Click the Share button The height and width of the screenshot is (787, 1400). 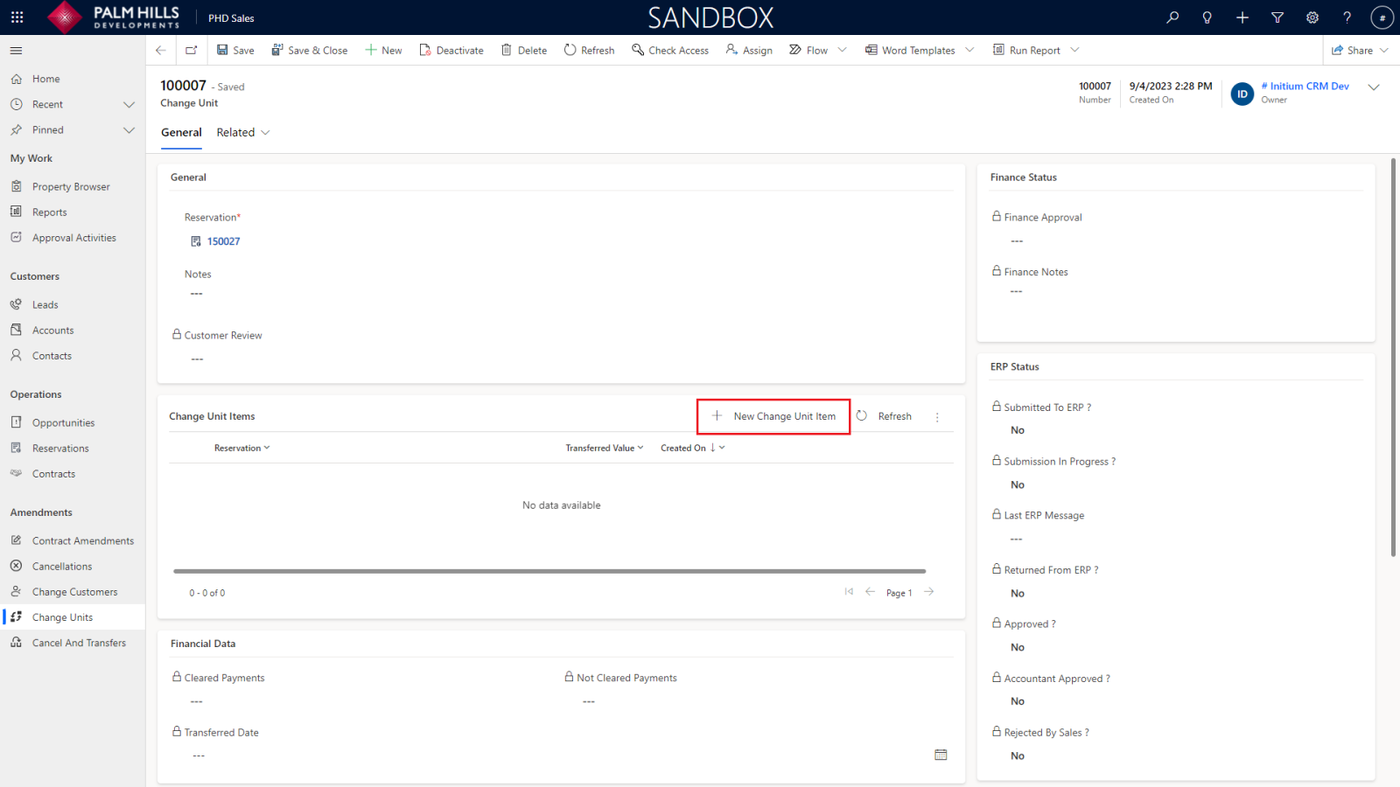click(1352, 50)
